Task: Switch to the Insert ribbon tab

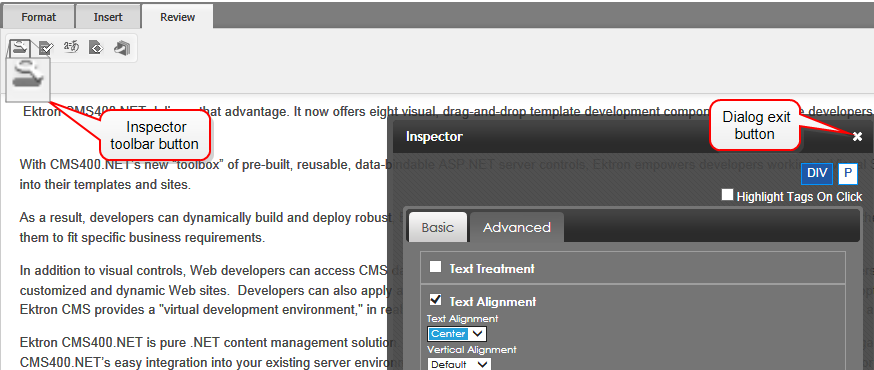Action: tap(108, 17)
